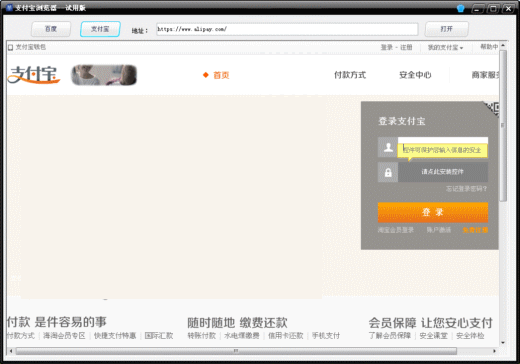This screenshot has width=520, height=364.
Task: Open the 了解会员保障 link
Action: pos(390,336)
